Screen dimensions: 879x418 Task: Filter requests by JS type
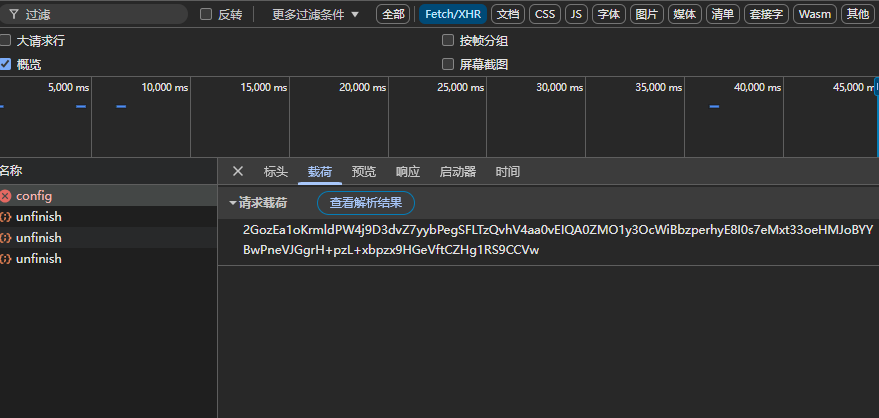tap(576, 15)
